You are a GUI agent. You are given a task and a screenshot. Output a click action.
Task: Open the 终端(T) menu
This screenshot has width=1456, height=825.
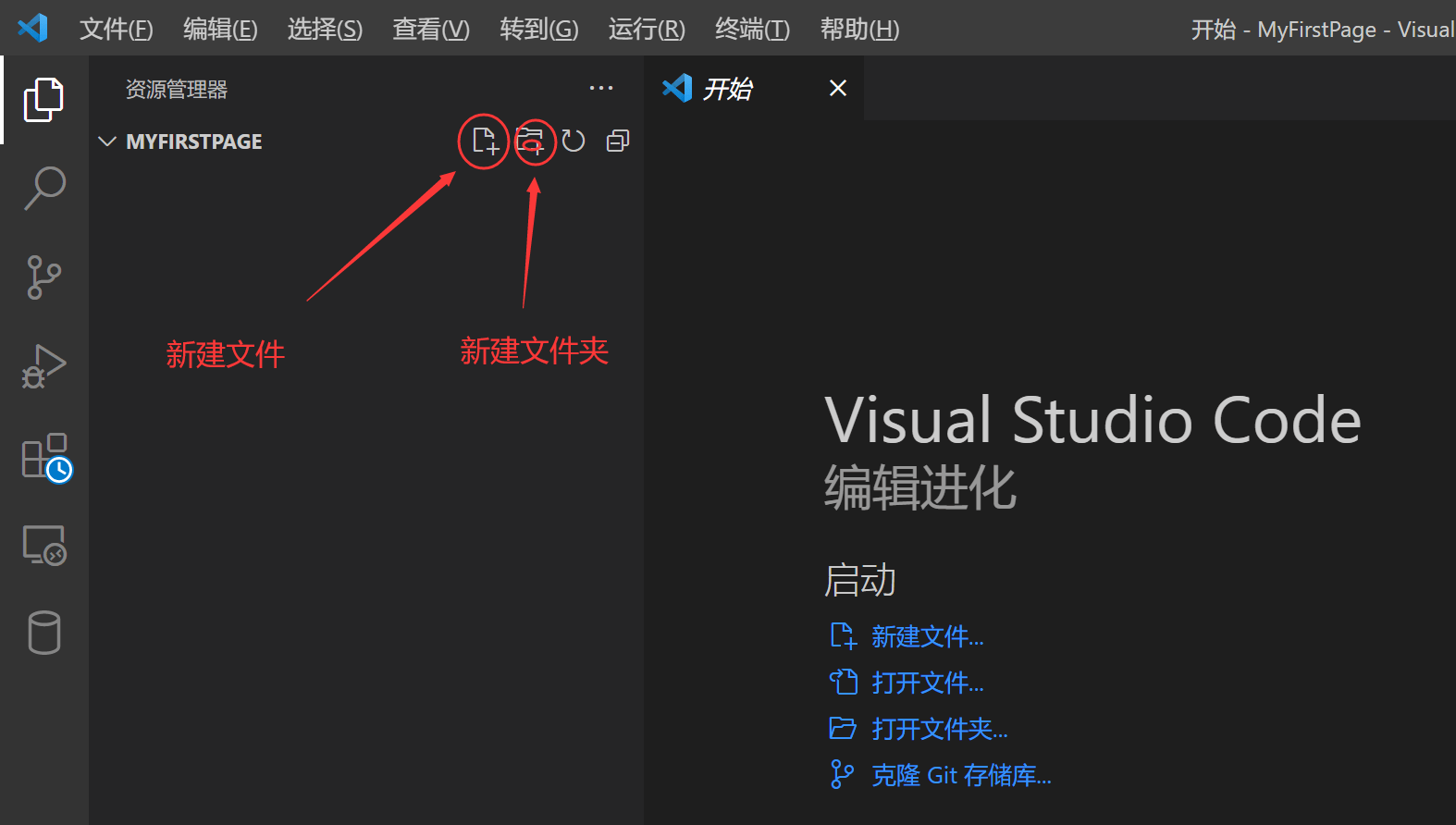point(752,30)
